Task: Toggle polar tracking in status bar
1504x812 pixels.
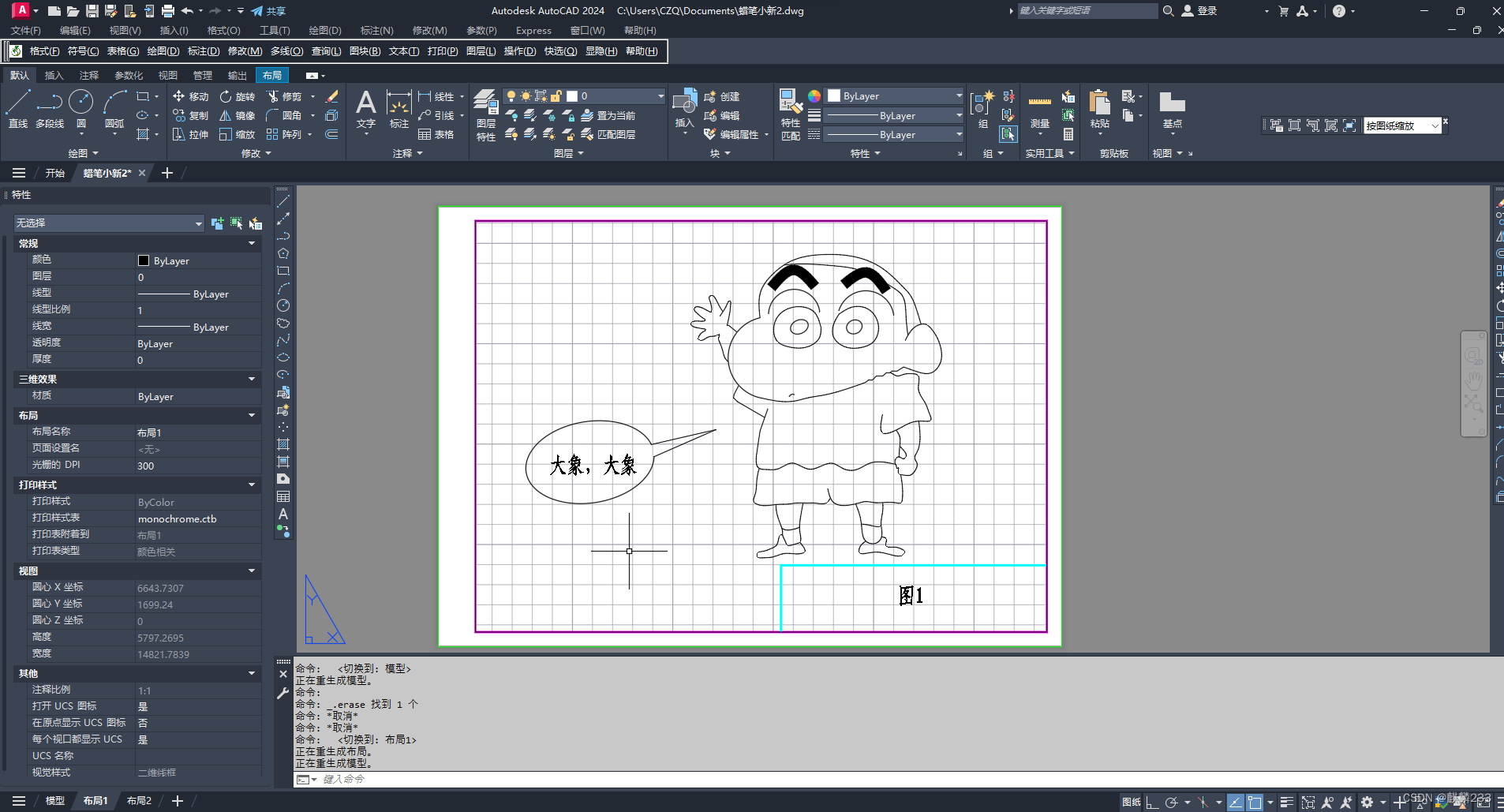Action: click(x=1172, y=802)
